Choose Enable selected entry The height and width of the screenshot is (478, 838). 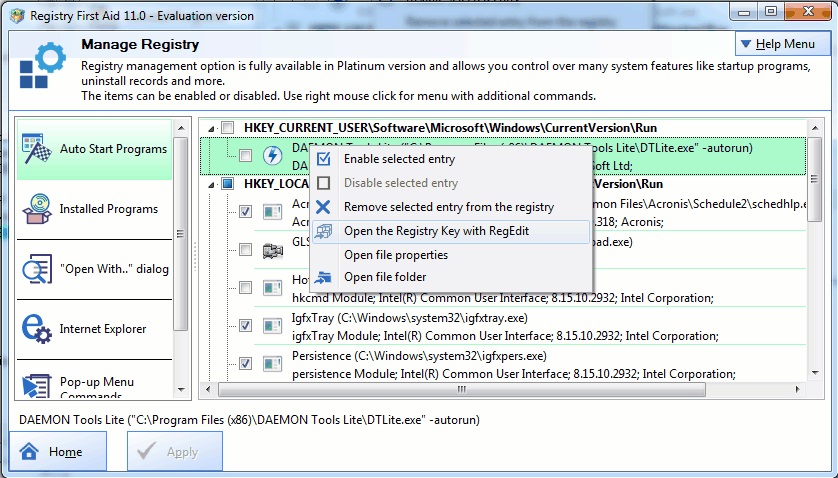(x=451, y=159)
